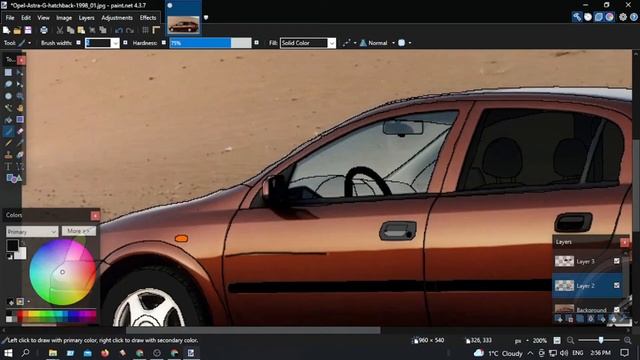
Task: Toggle the Tools window button
Action: [577, 17]
